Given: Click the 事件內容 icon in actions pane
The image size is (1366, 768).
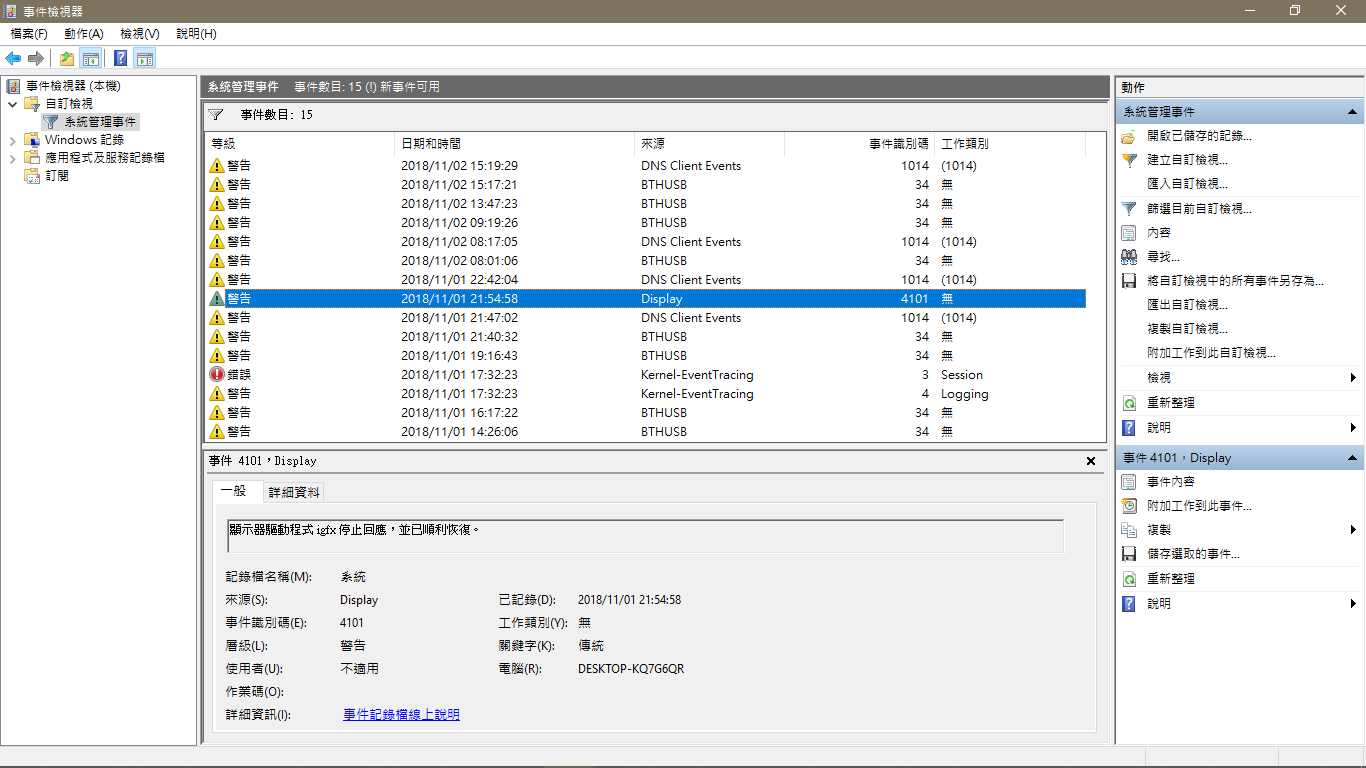Looking at the screenshot, I should click(1129, 482).
